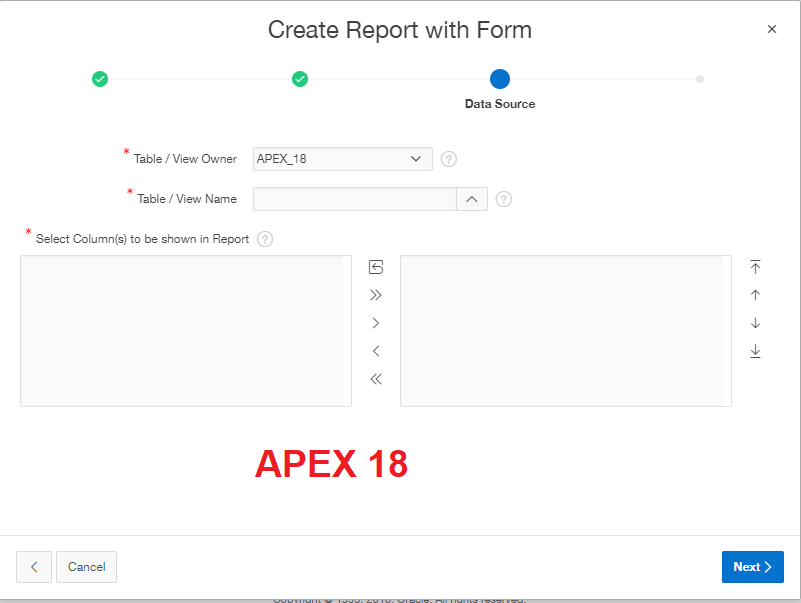
Task: Open help for Select Column(s) field
Action: click(265, 239)
